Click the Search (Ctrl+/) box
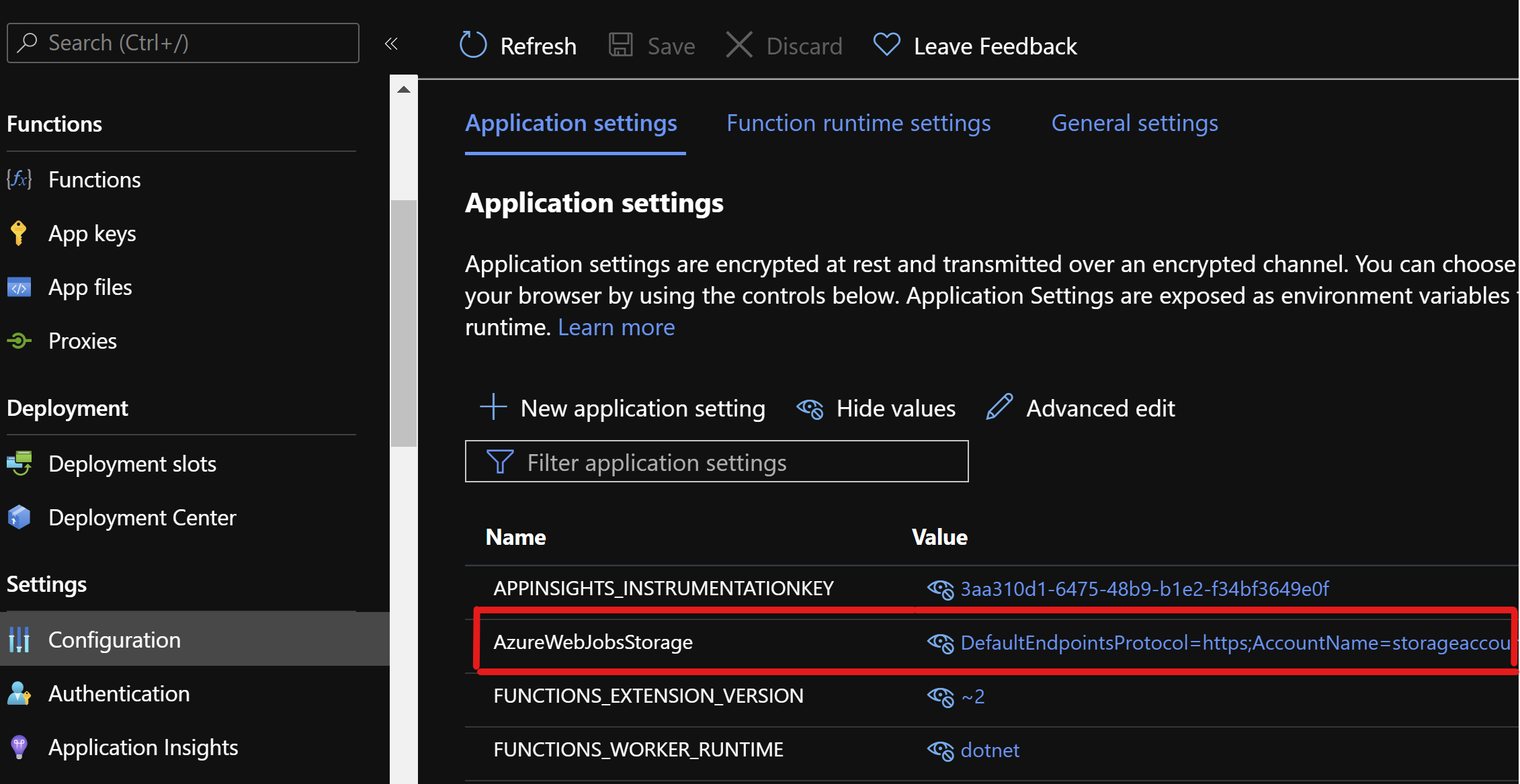This screenshot has height=784, width=1520. [x=182, y=42]
